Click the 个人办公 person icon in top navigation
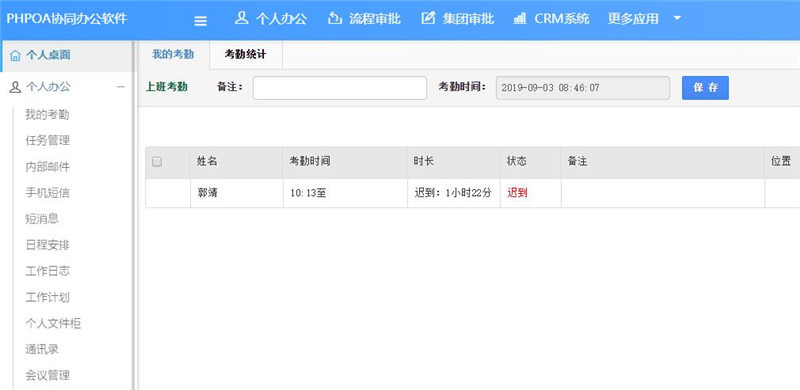The image size is (800, 390). coord(241,18)
